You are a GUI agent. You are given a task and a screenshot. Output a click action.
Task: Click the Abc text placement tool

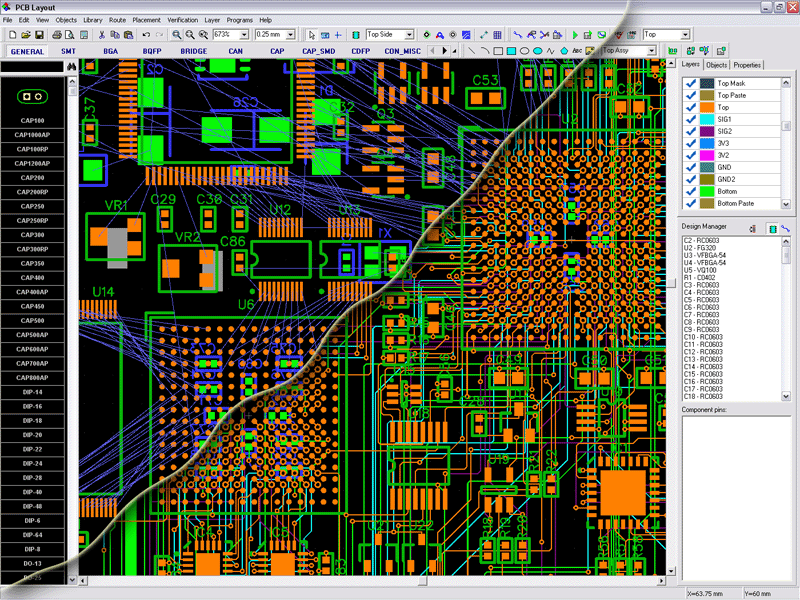(577, 51)
